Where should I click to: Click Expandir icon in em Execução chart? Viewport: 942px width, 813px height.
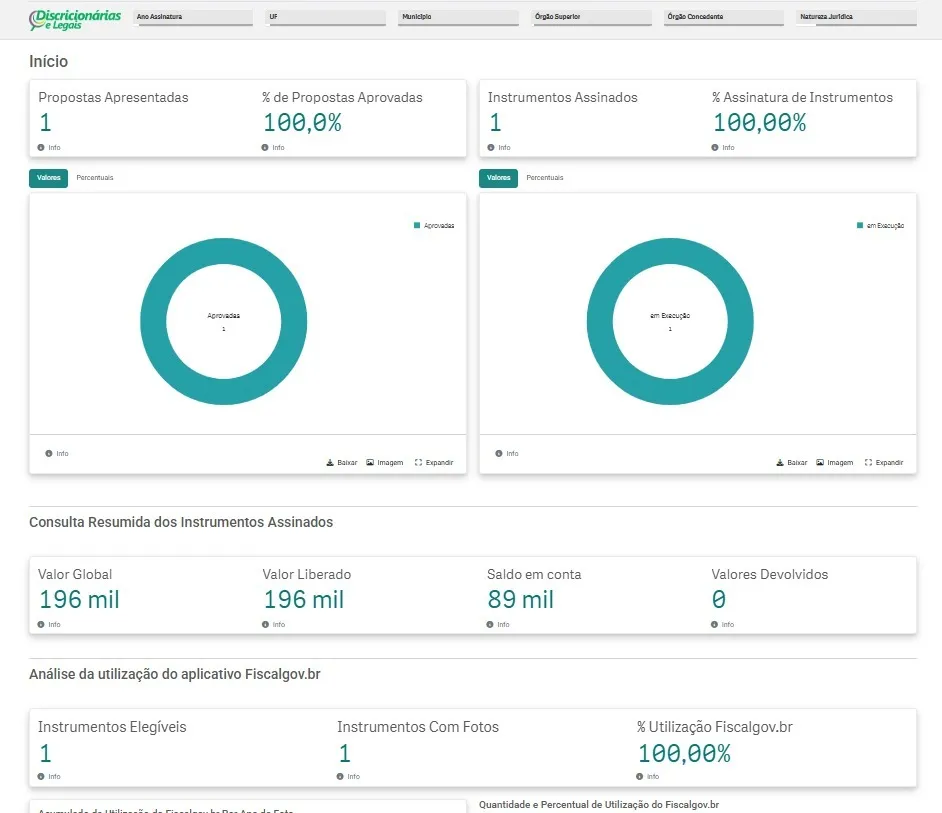868,463
